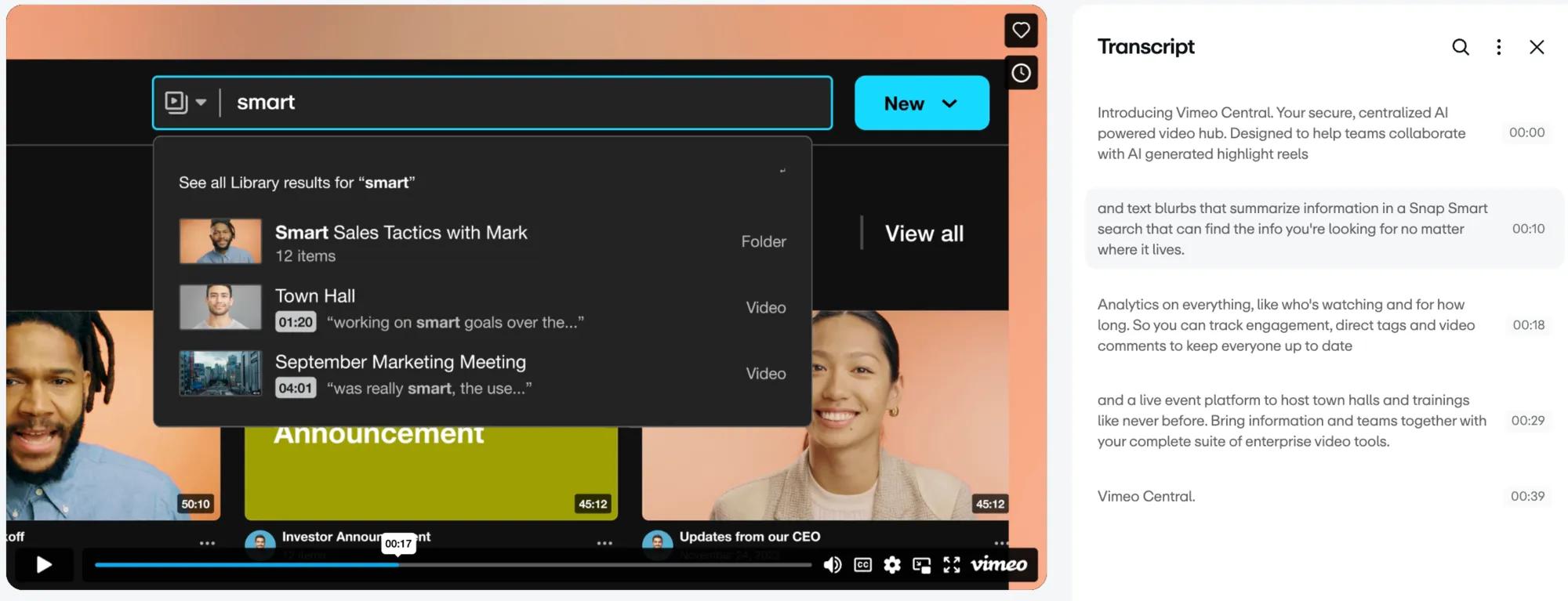Image resolution: width=1568 pixels, height=601 pixels.
Task: Like the video with heart icon
Action: tap(1021, 31)
